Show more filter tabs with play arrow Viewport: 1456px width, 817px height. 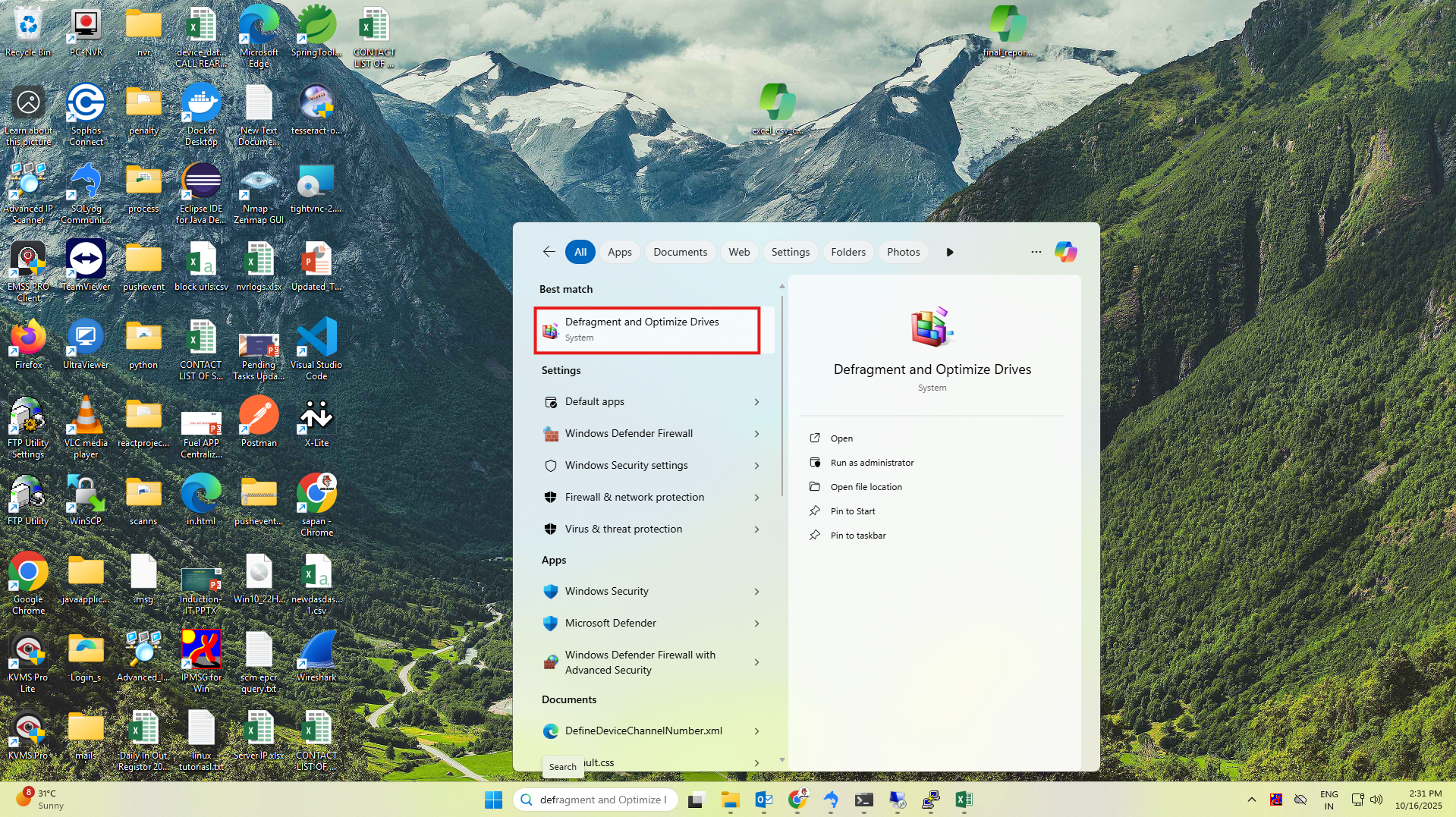click(x=949, y=252)
